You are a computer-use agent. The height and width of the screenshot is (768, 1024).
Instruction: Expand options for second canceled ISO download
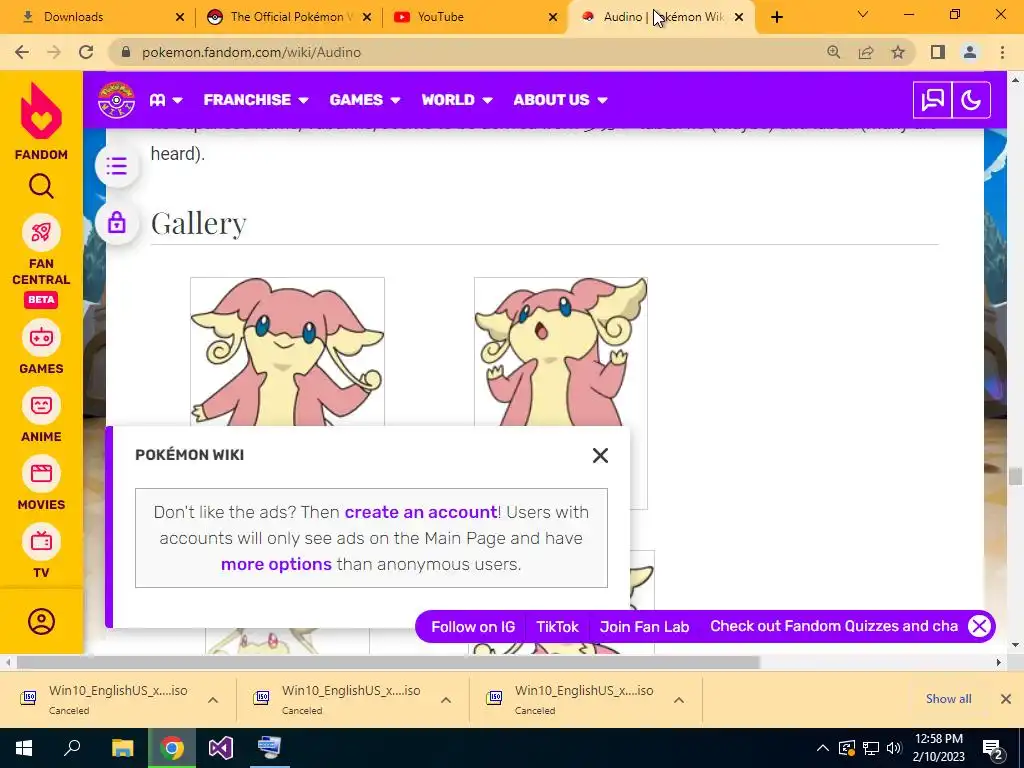pos(446,699)
